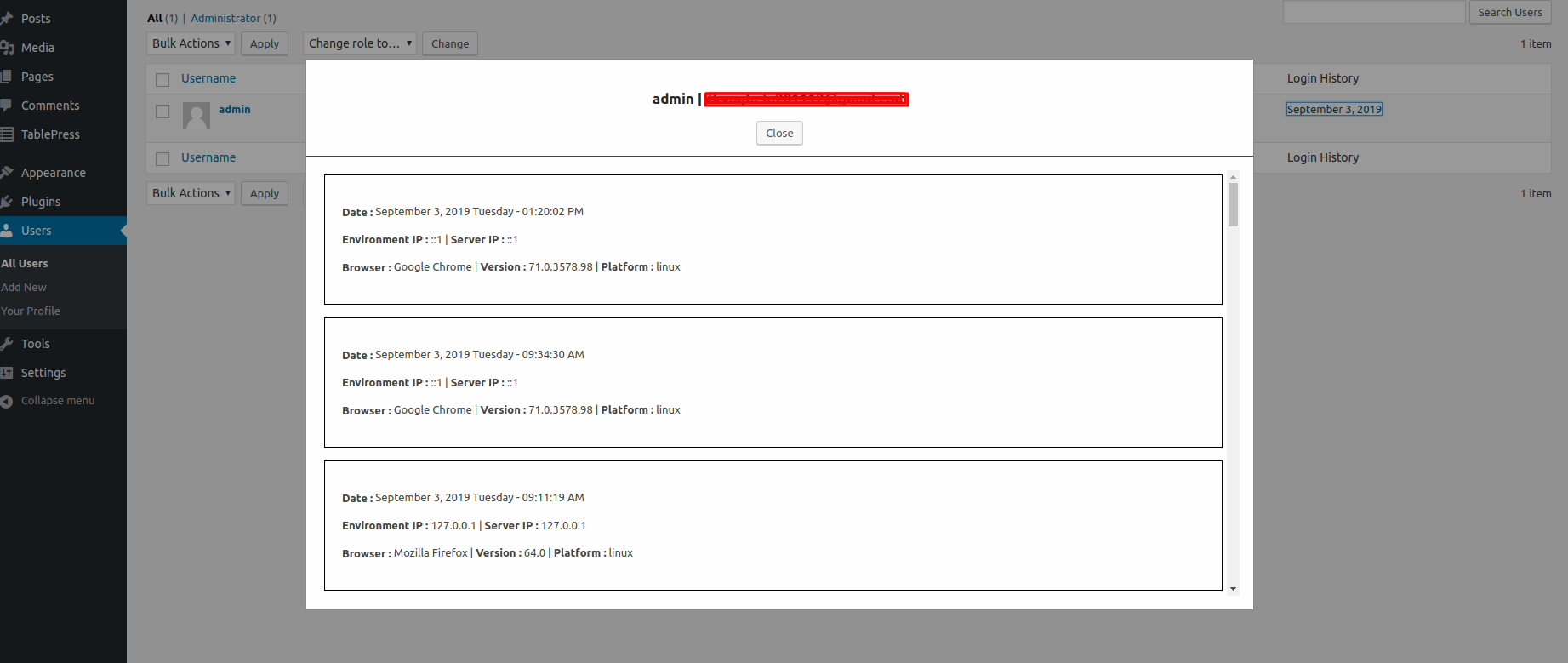Click the top Apply button

[x=265, y=43]
